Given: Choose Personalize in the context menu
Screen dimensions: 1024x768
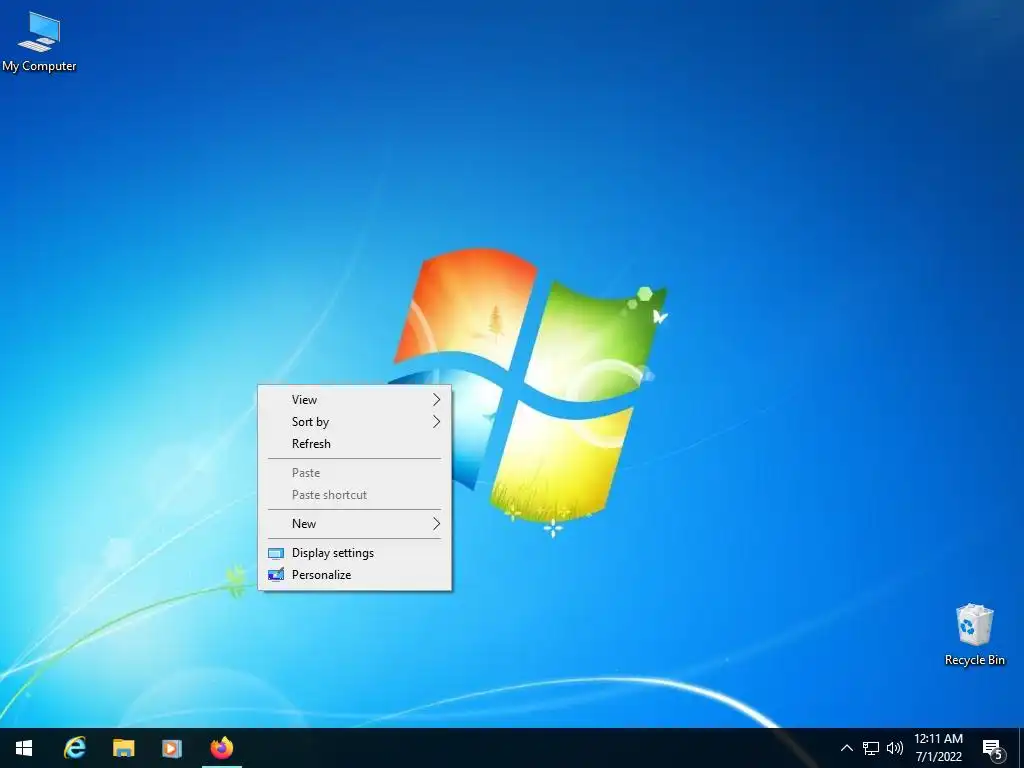Looking at the screenshot, I should pyautogui.click(x=355, y=575).
